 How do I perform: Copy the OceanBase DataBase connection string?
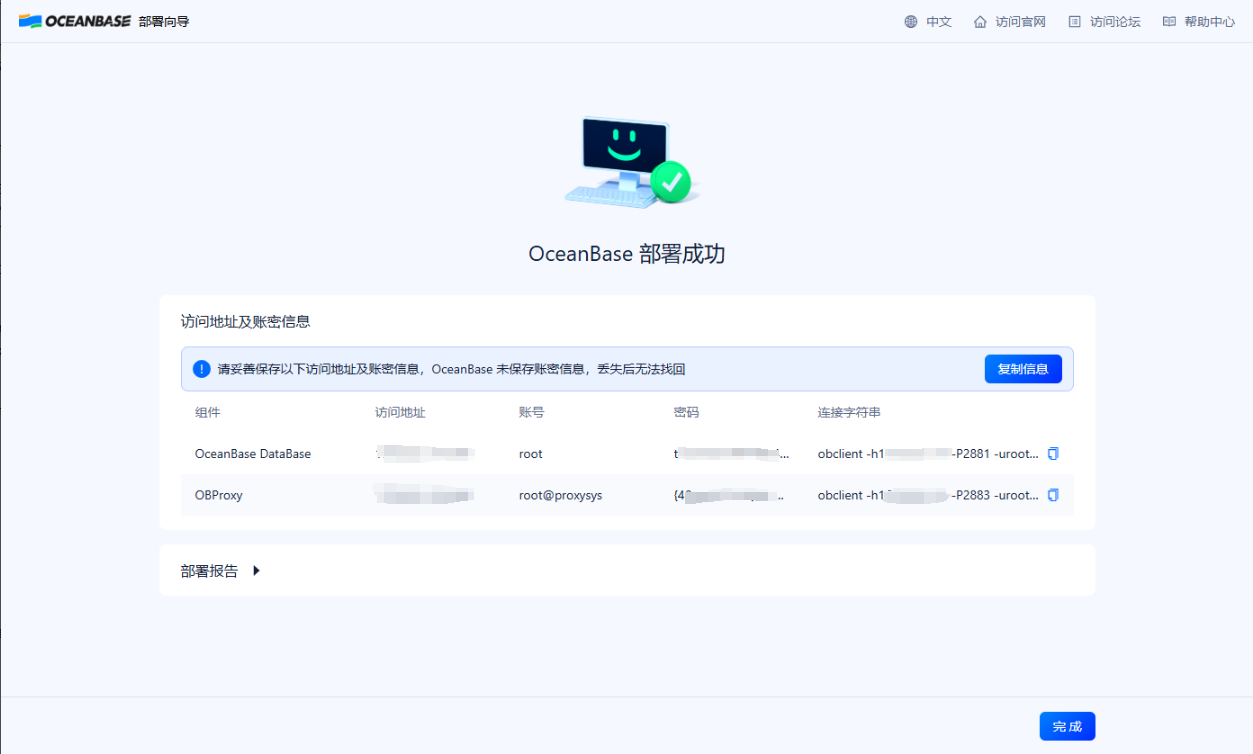point(1051,453)
